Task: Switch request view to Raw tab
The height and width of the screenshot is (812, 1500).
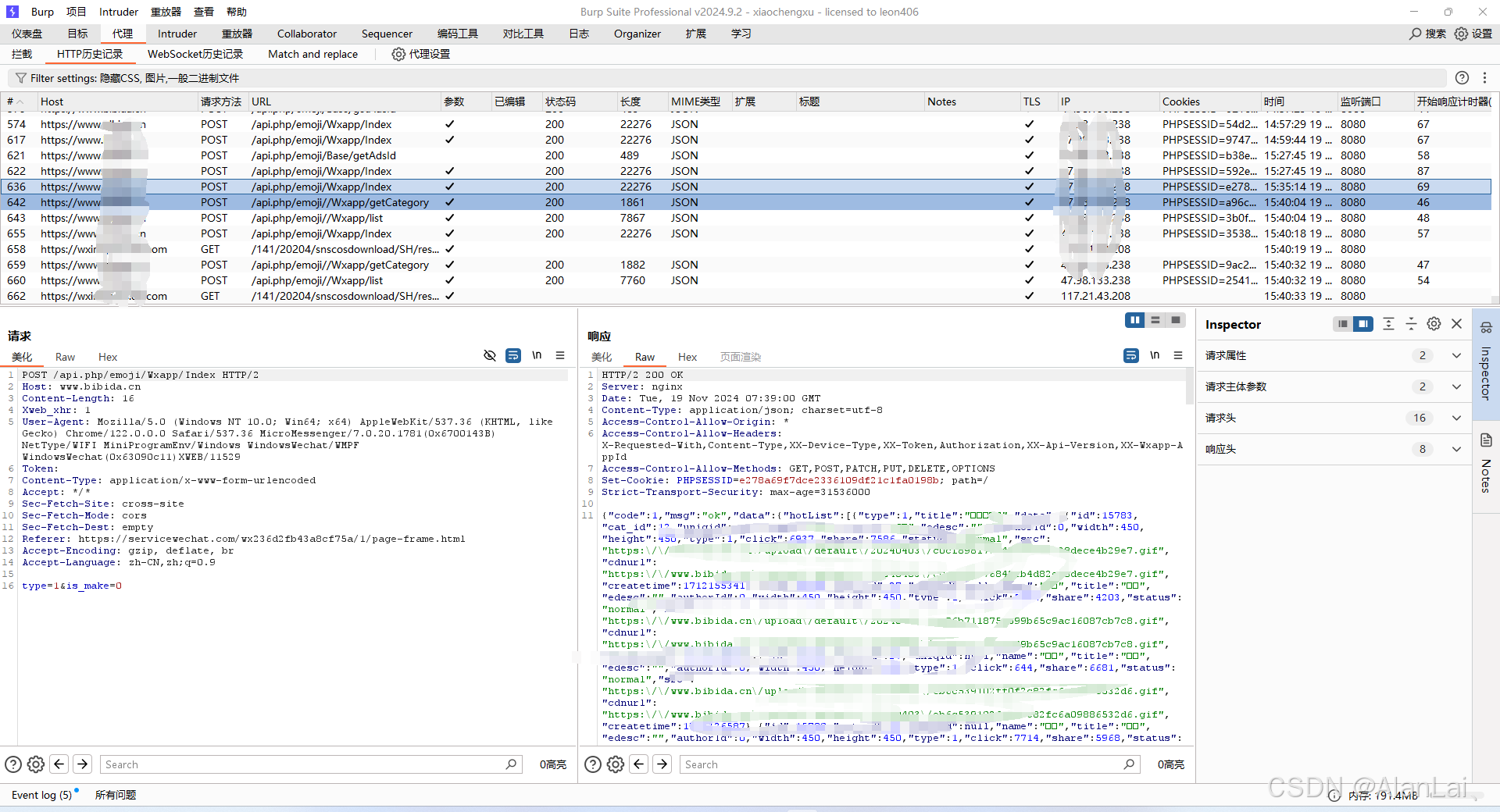Action: click(x=65, y=357)
